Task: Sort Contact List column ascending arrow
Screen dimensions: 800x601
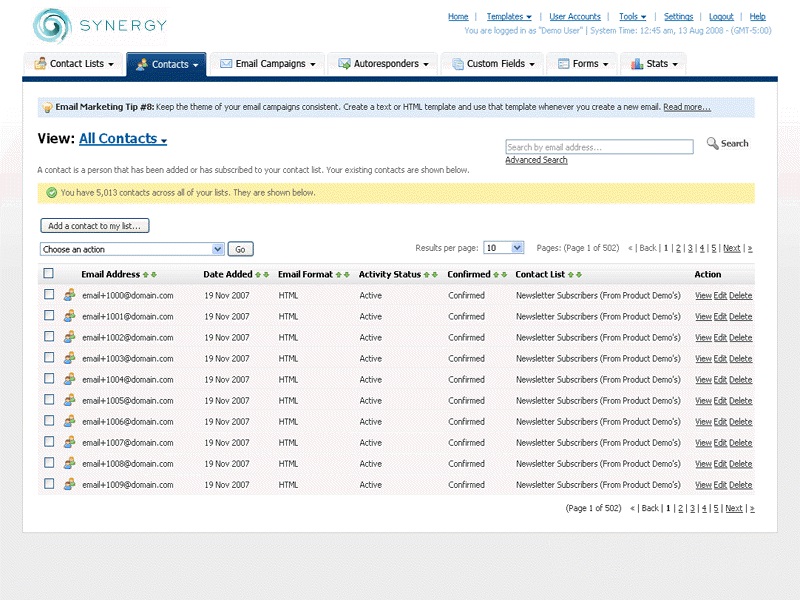Action: coord(571,275)
